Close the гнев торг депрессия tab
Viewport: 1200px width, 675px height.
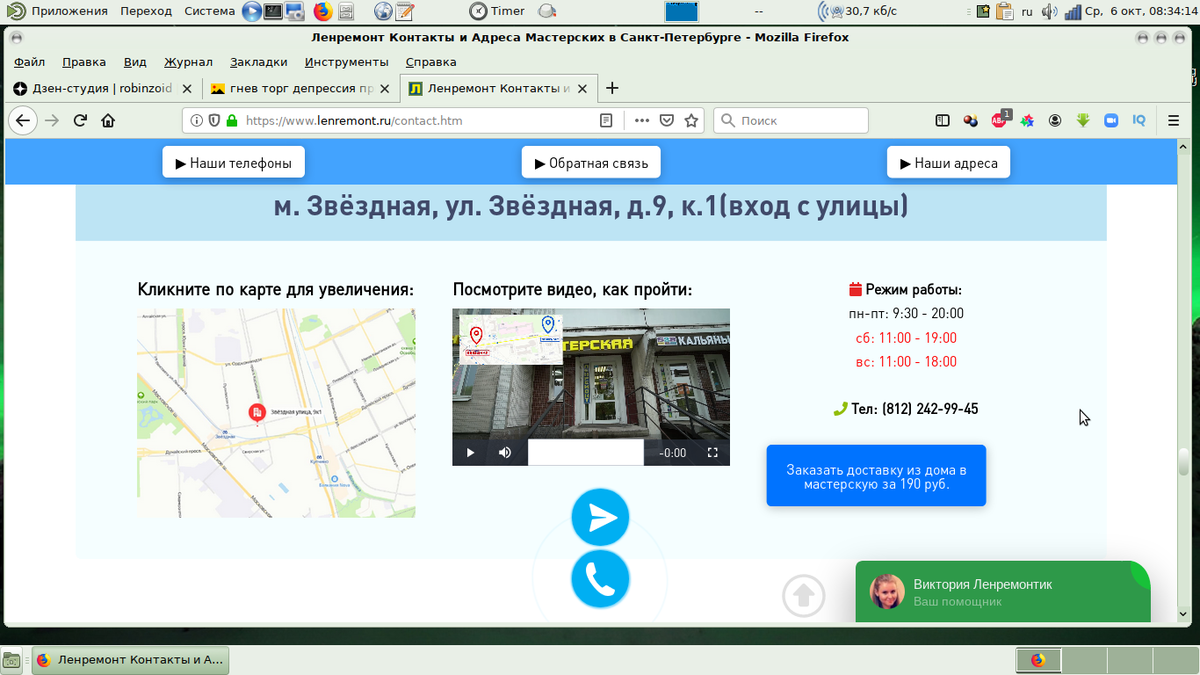coord(387,88)
